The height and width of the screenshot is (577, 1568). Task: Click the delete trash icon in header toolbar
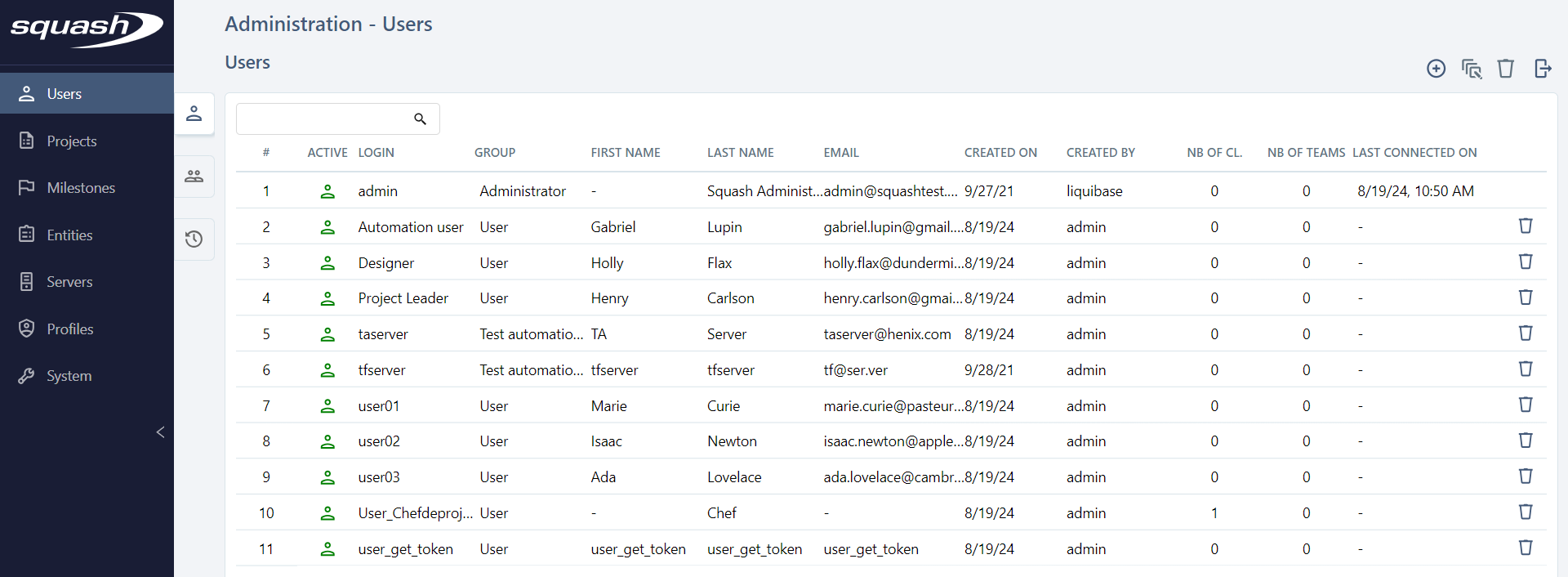[1505, 69]
